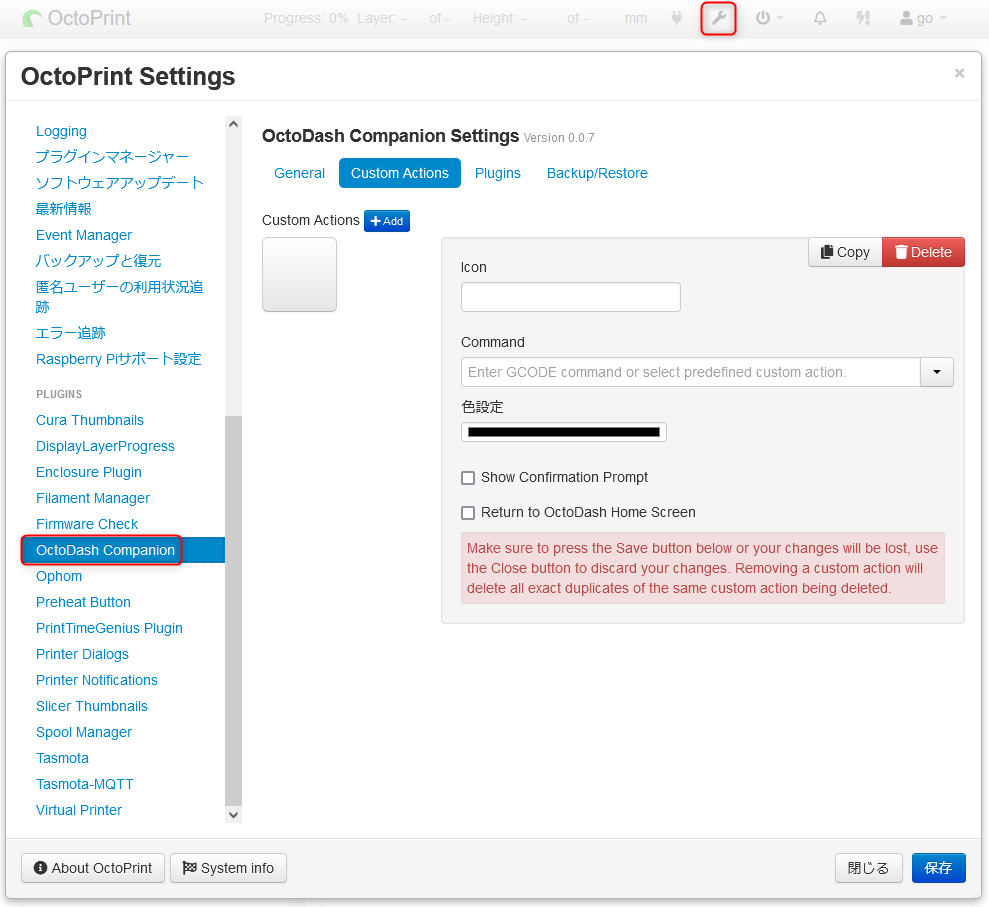Image resolution: width=989 pixels, height=907 pixels.
Task: Open Firmware Check settings
Action: pos(87,524)
